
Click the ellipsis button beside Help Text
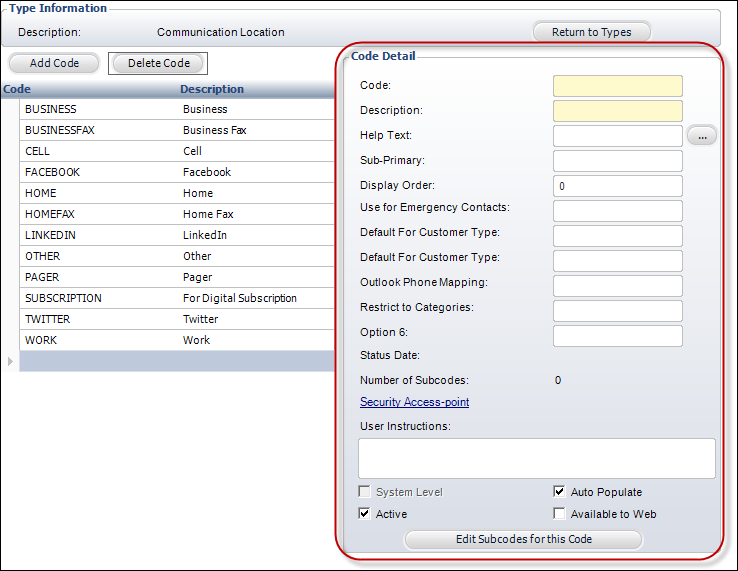pos(702,136)
